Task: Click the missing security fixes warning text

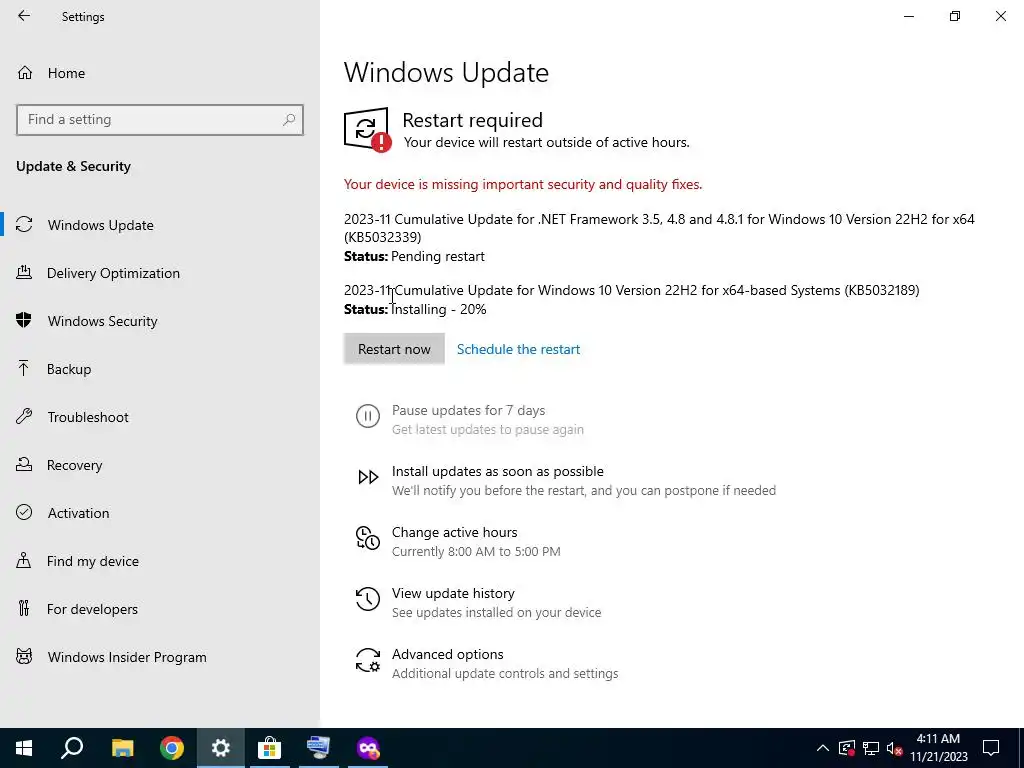Action: pos(523,184)
